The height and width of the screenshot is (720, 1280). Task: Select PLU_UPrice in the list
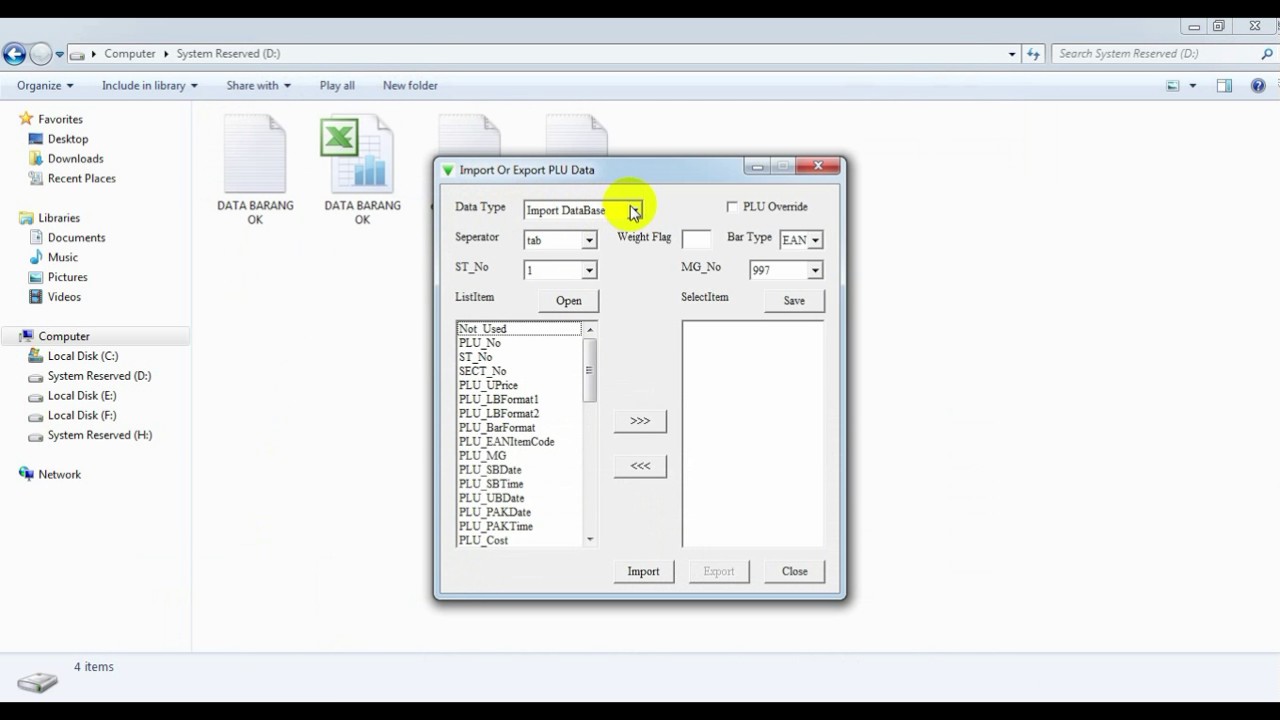pyautogui.click(x=488, y=385)
